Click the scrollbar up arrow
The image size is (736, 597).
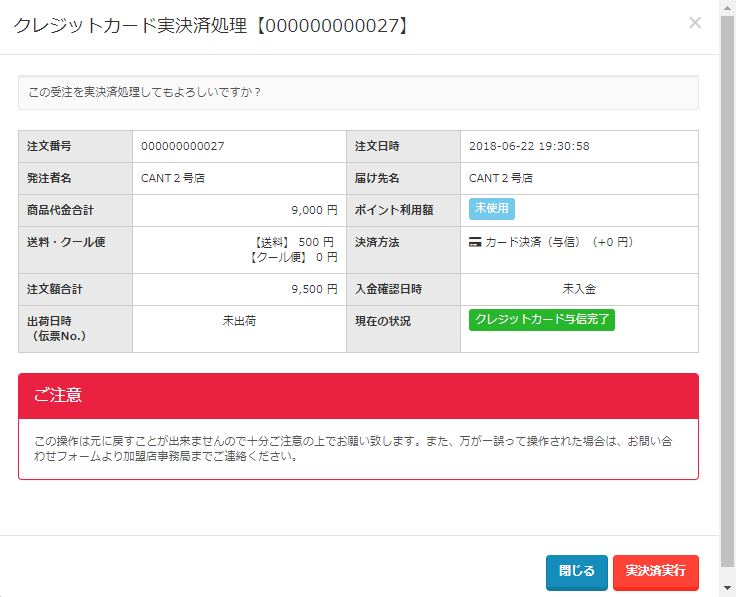(727, 7)
